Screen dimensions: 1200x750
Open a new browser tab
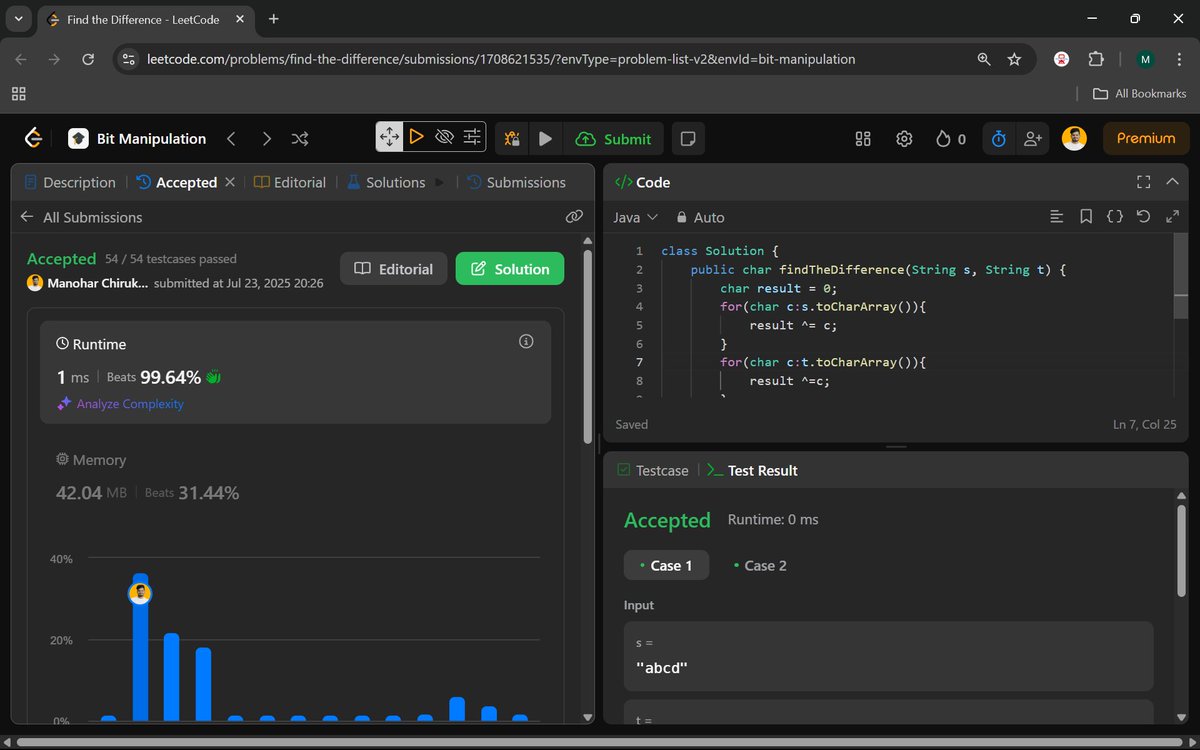click(274, 19)
